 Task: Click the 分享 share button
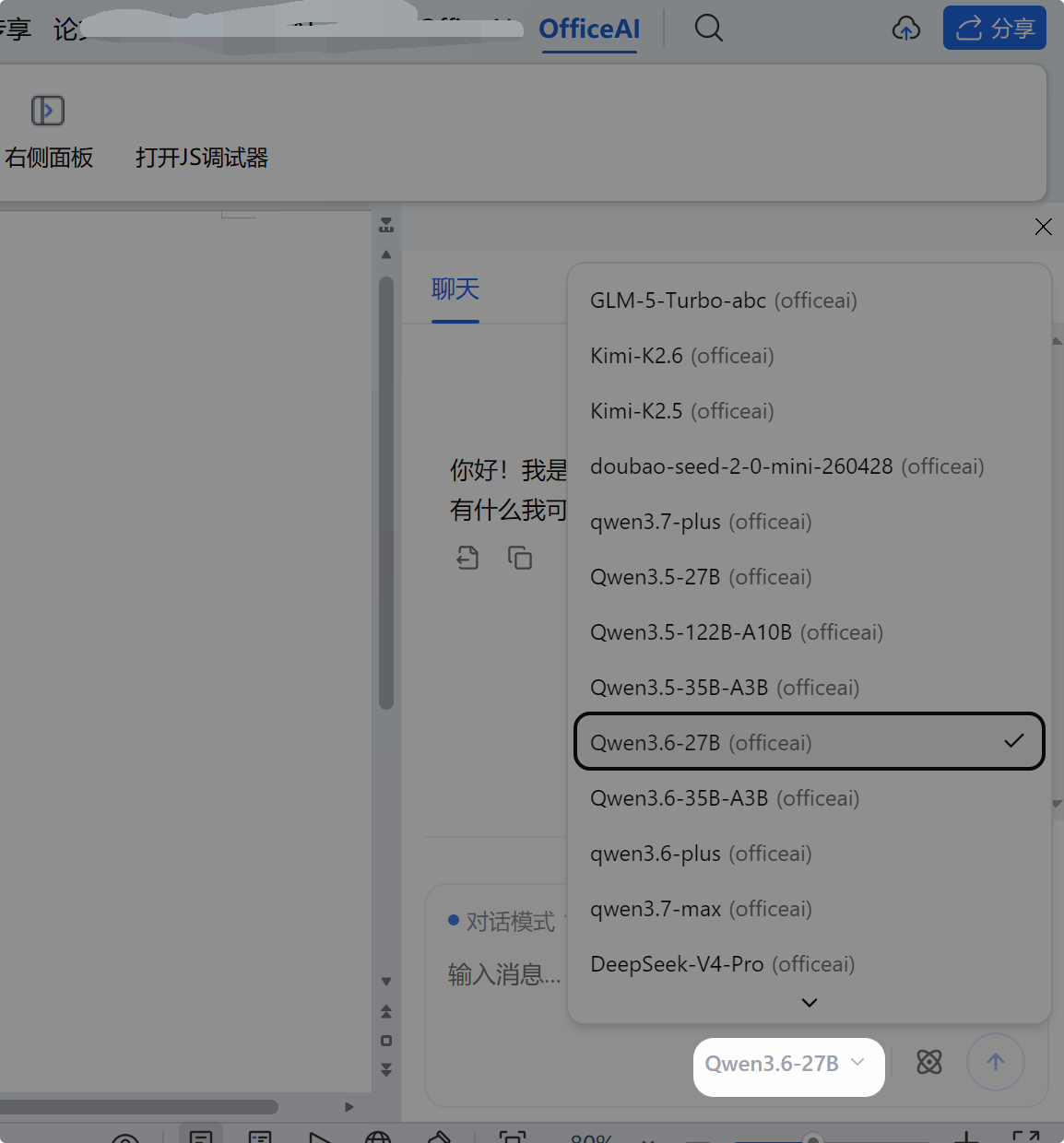[x=994, y=29]
